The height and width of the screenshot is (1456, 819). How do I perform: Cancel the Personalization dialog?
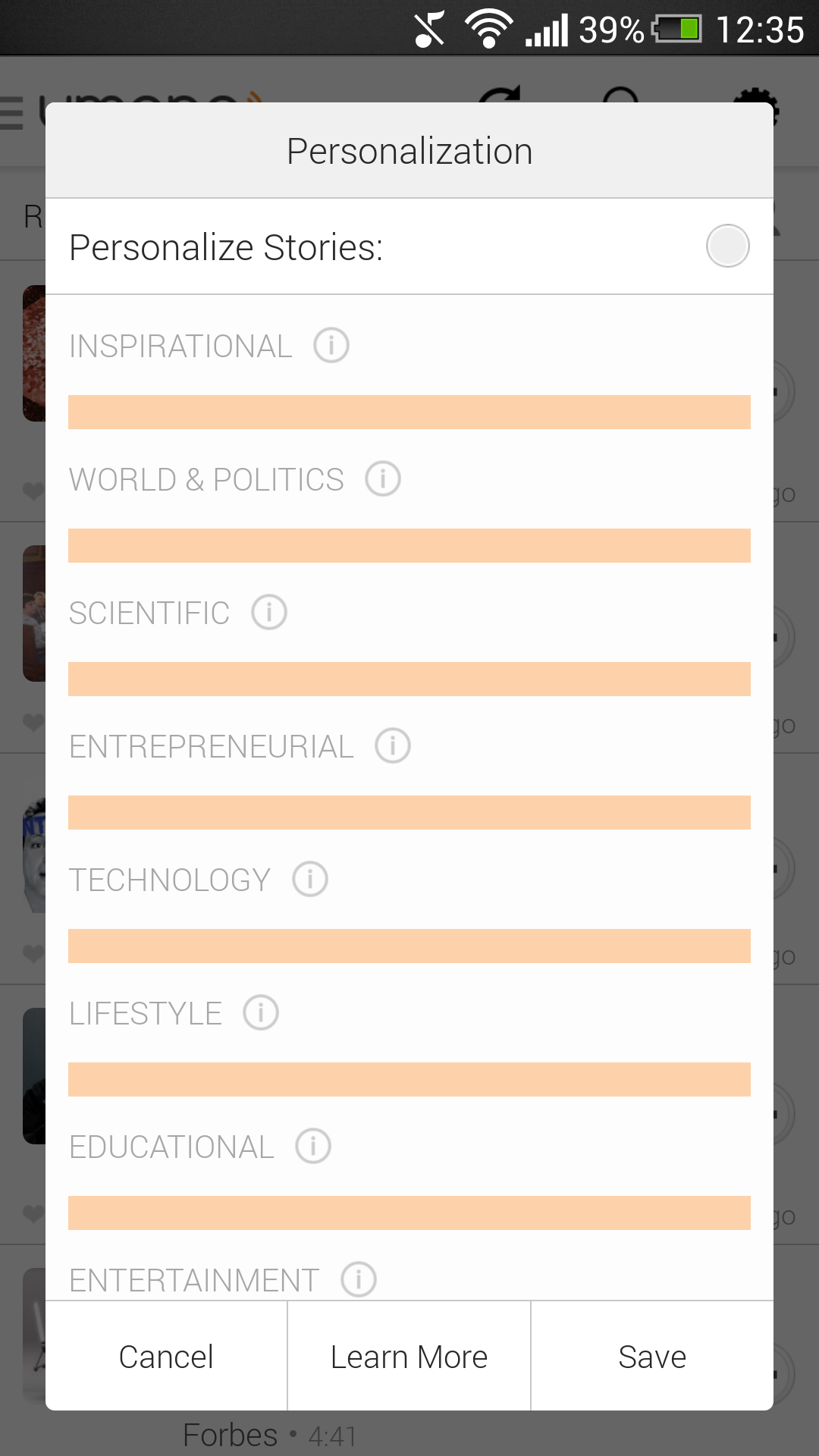tap(166, 1357)
